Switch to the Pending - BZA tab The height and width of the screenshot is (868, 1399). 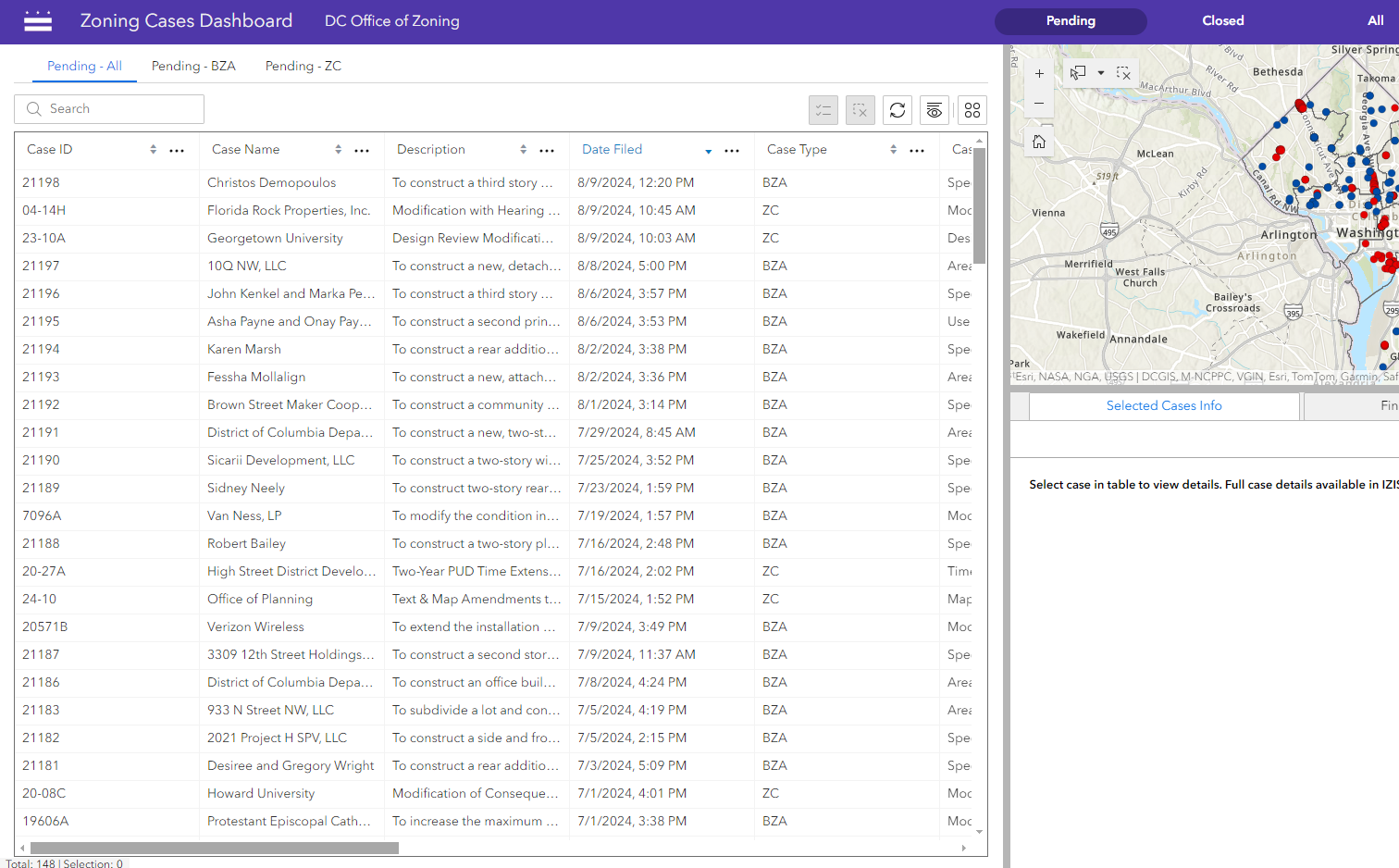(193, 66)
